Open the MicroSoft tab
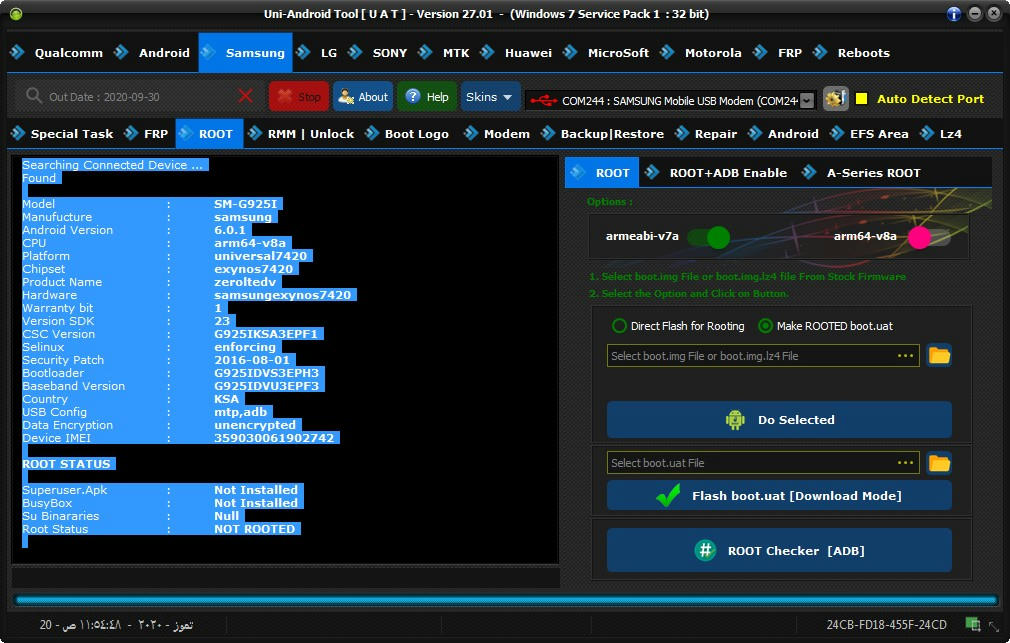The image size is (1010, 643). (x=606, y=53)
